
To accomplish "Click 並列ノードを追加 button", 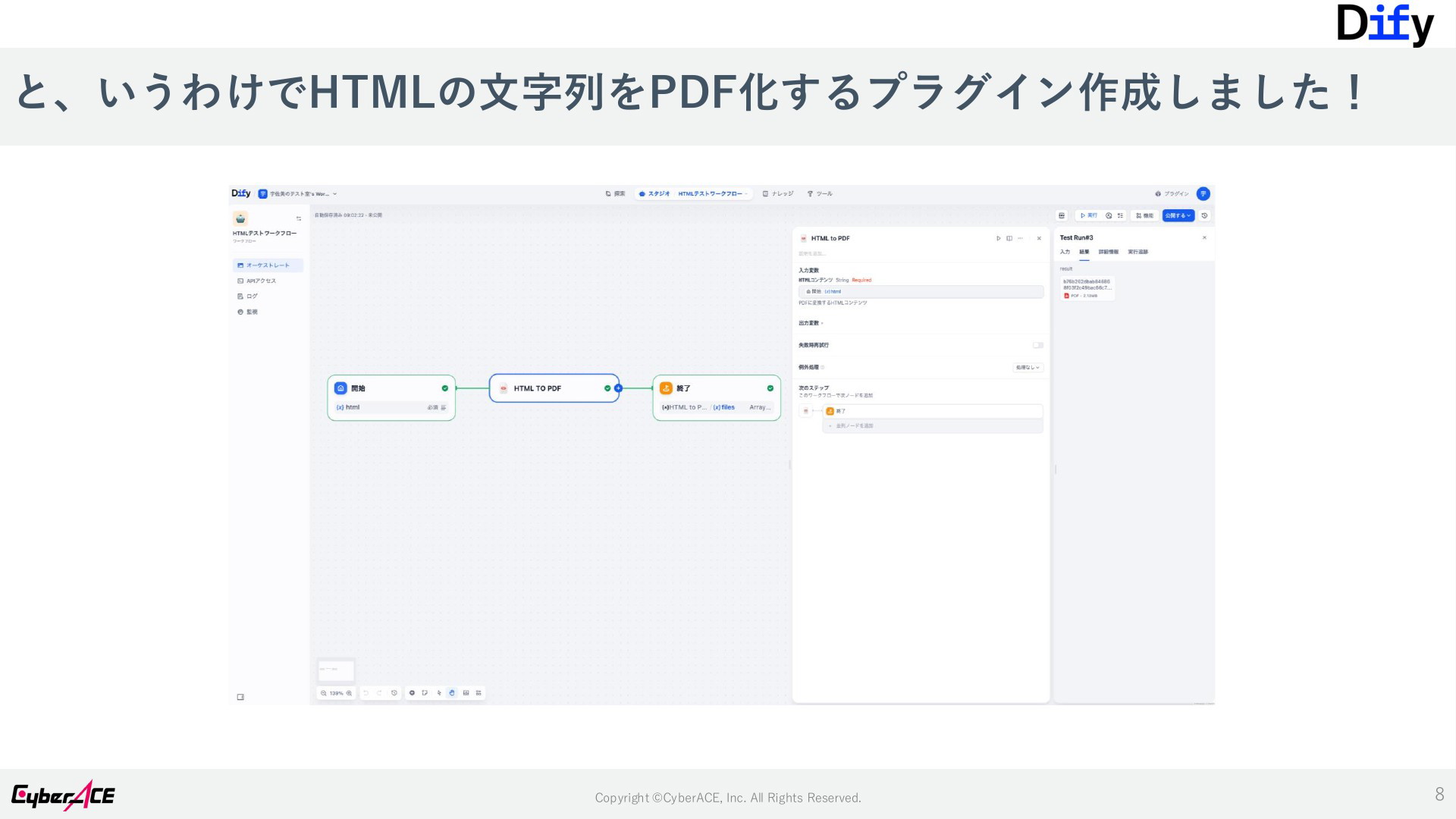I will pos(933,426).
